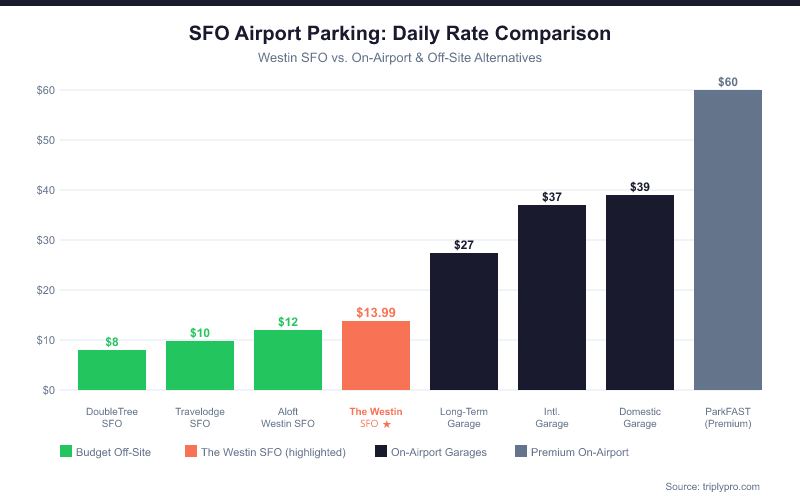Click the chart title SFO Airport Parking
800x500 pixels.
coord(400,33)
